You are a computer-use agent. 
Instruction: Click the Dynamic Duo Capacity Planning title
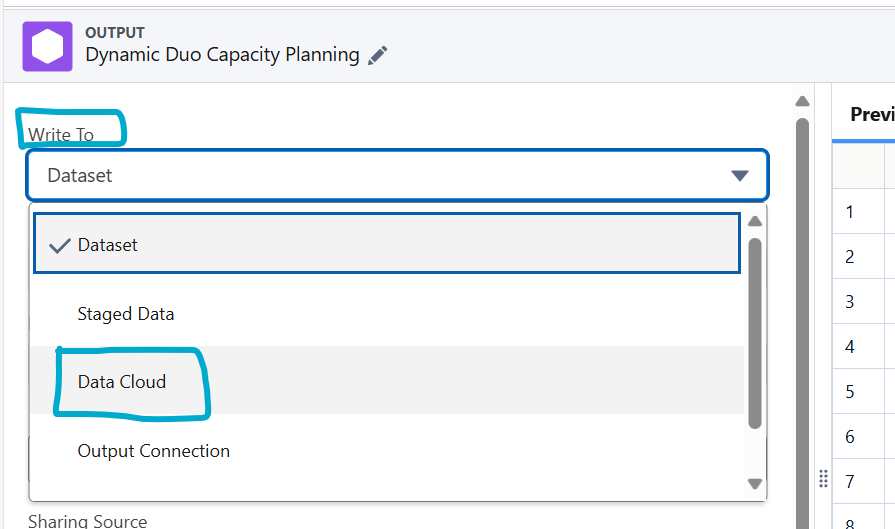coord(222,55)
